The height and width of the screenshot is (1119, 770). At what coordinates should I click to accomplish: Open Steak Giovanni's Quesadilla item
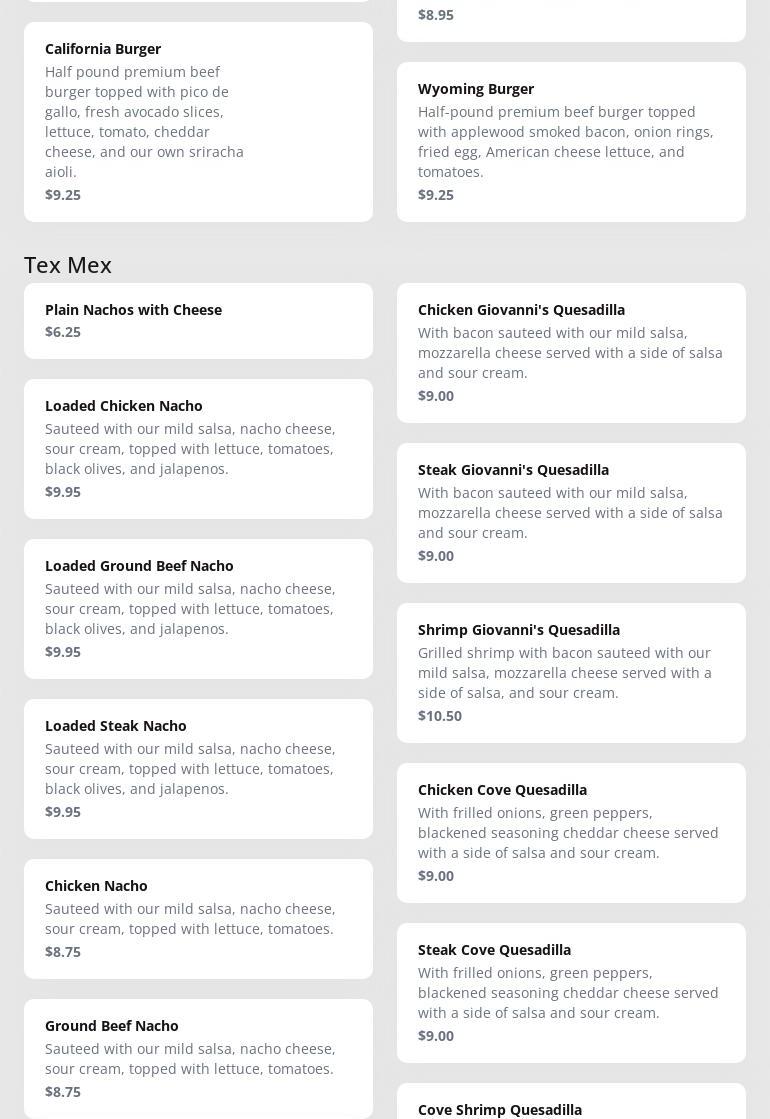pyautogui.click(x=571, y=513)
